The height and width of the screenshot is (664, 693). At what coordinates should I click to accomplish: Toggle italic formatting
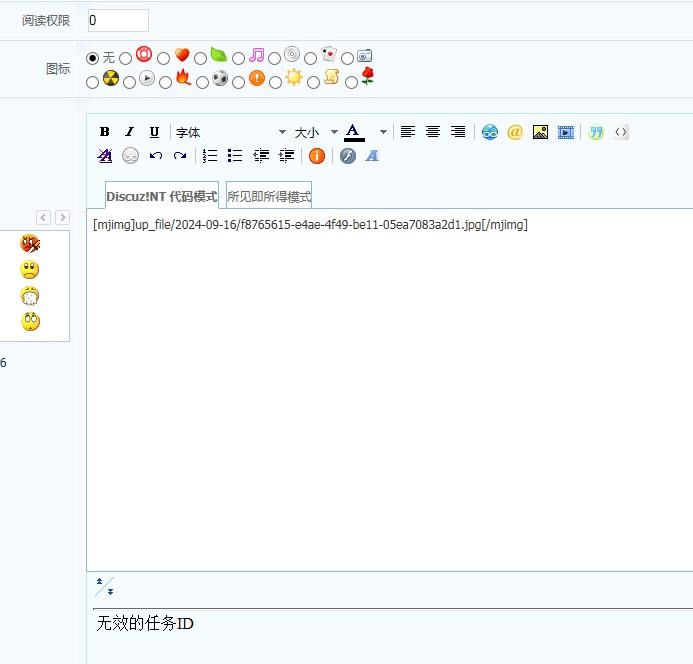pyautogui.click(x=129, y=132)
